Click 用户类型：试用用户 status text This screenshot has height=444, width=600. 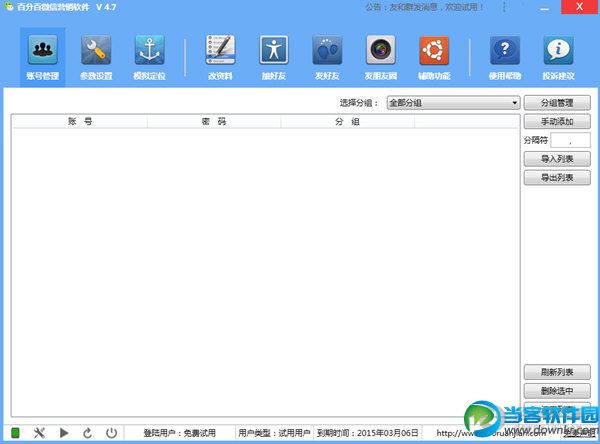point(274,433)
